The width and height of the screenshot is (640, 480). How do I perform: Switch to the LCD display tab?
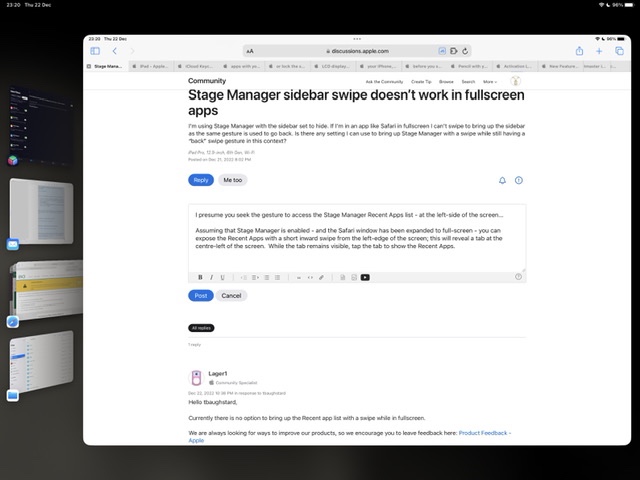pos(335,66)
